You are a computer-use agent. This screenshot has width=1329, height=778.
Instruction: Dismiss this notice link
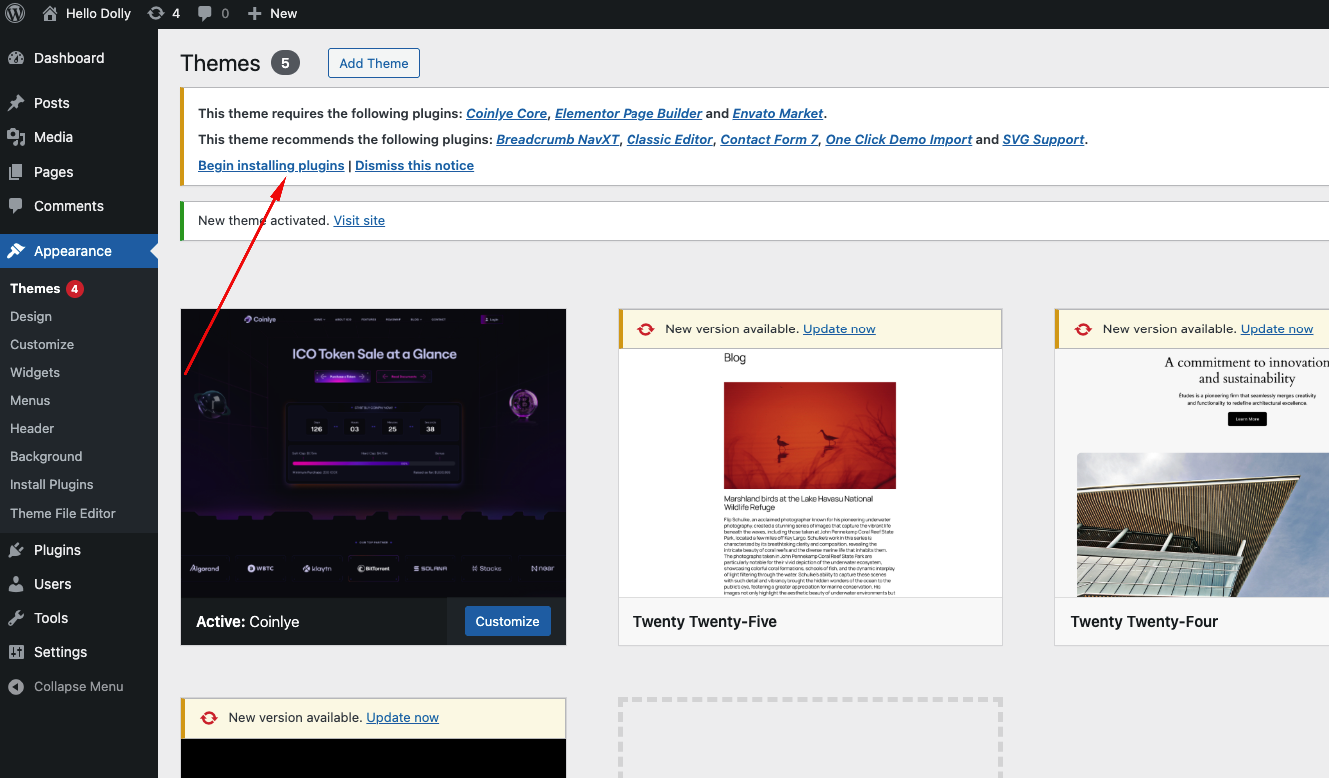(x=414, y=165)
